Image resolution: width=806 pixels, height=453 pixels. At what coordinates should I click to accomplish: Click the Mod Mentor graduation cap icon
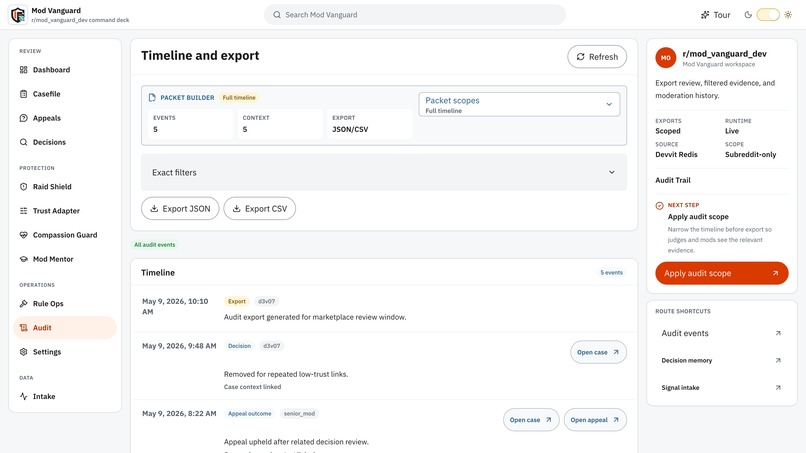(24, 259)
